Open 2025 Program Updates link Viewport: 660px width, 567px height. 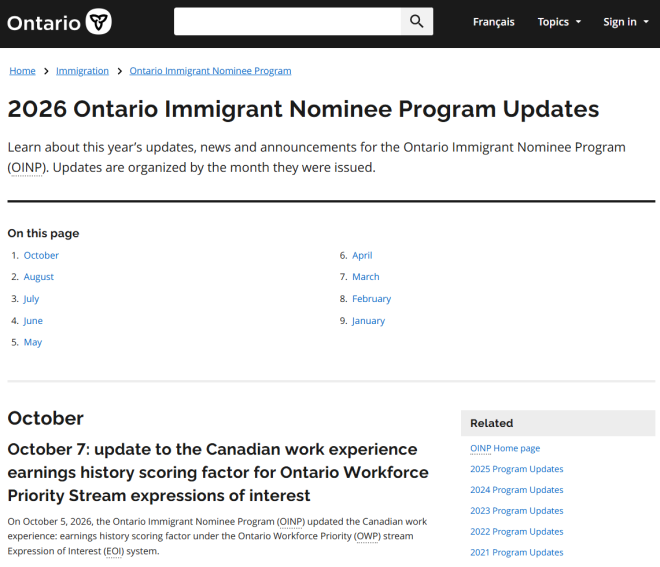click(x=516, y=469)
